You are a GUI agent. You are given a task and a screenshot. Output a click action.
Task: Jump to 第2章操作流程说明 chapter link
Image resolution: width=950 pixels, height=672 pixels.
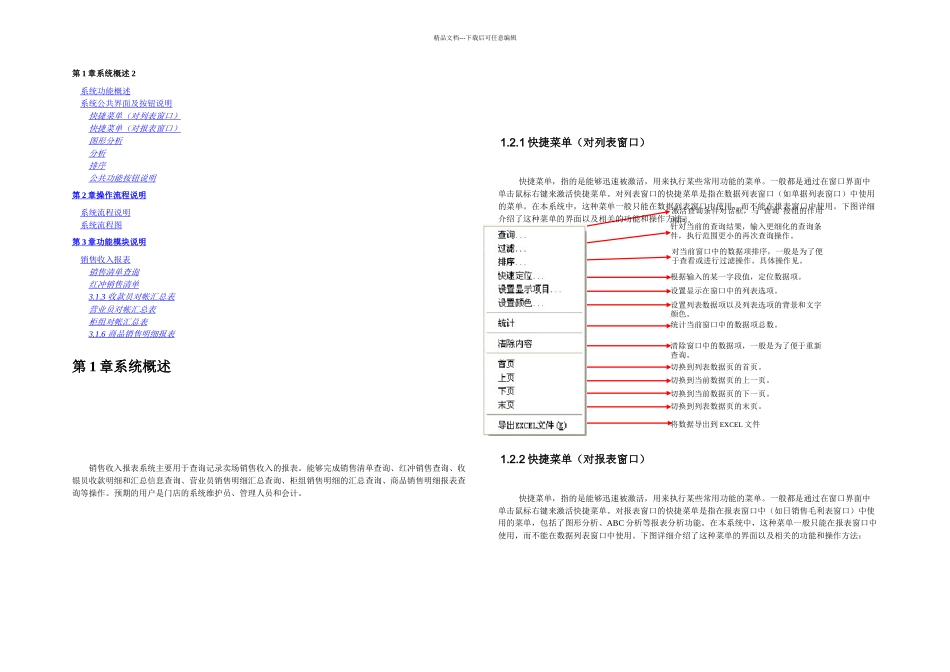[x=109, y=195]
